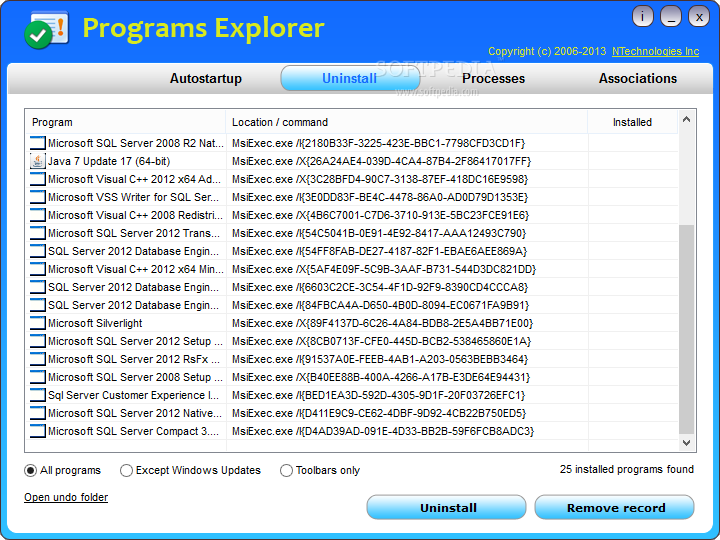Select Microsoft SQL Server 2012 RsFx ... row
This screenshot has height=540, width=720.
pos(352,359)
